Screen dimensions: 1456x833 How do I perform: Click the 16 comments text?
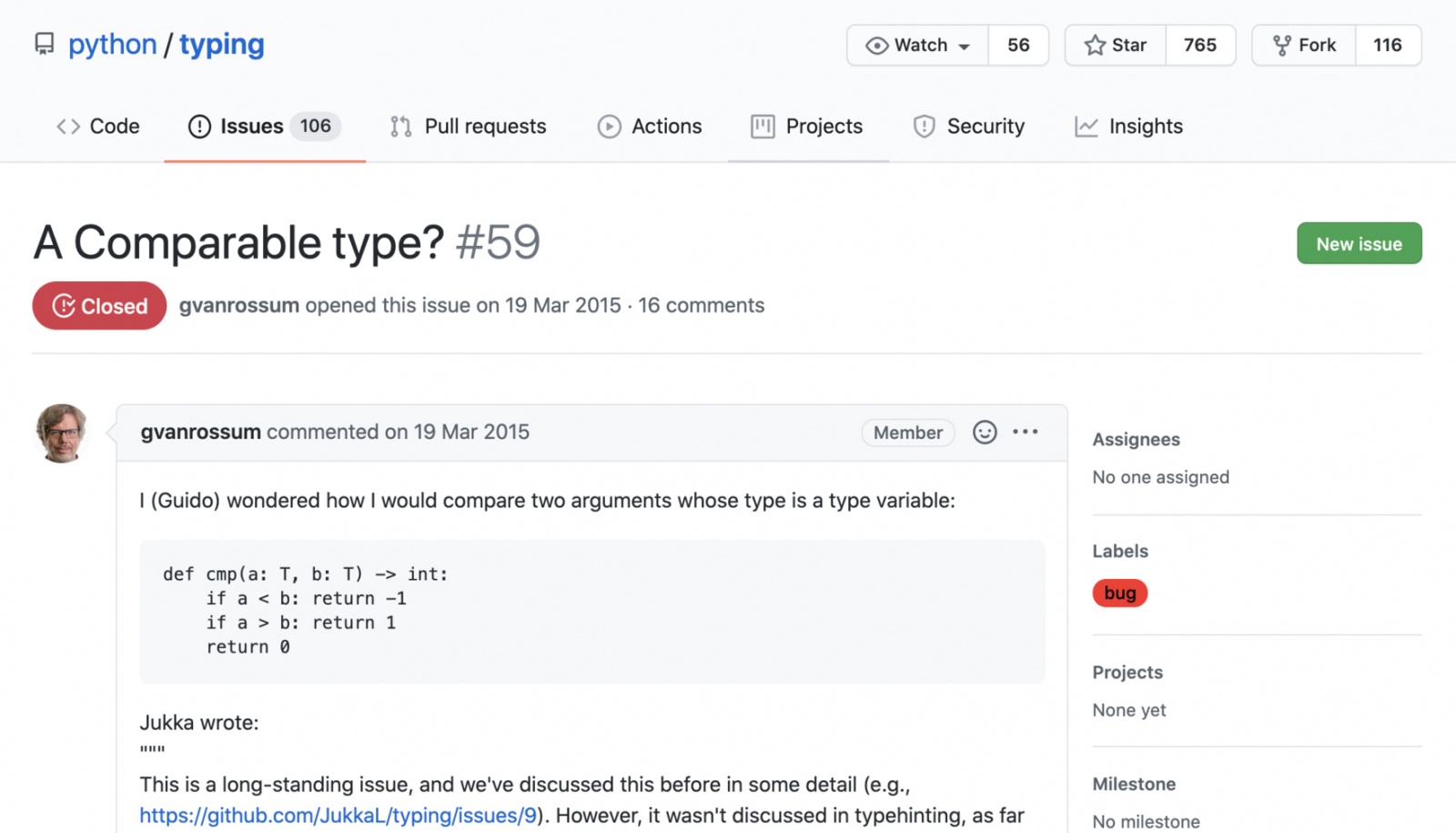pyautogui.click(x=701, y=305)
